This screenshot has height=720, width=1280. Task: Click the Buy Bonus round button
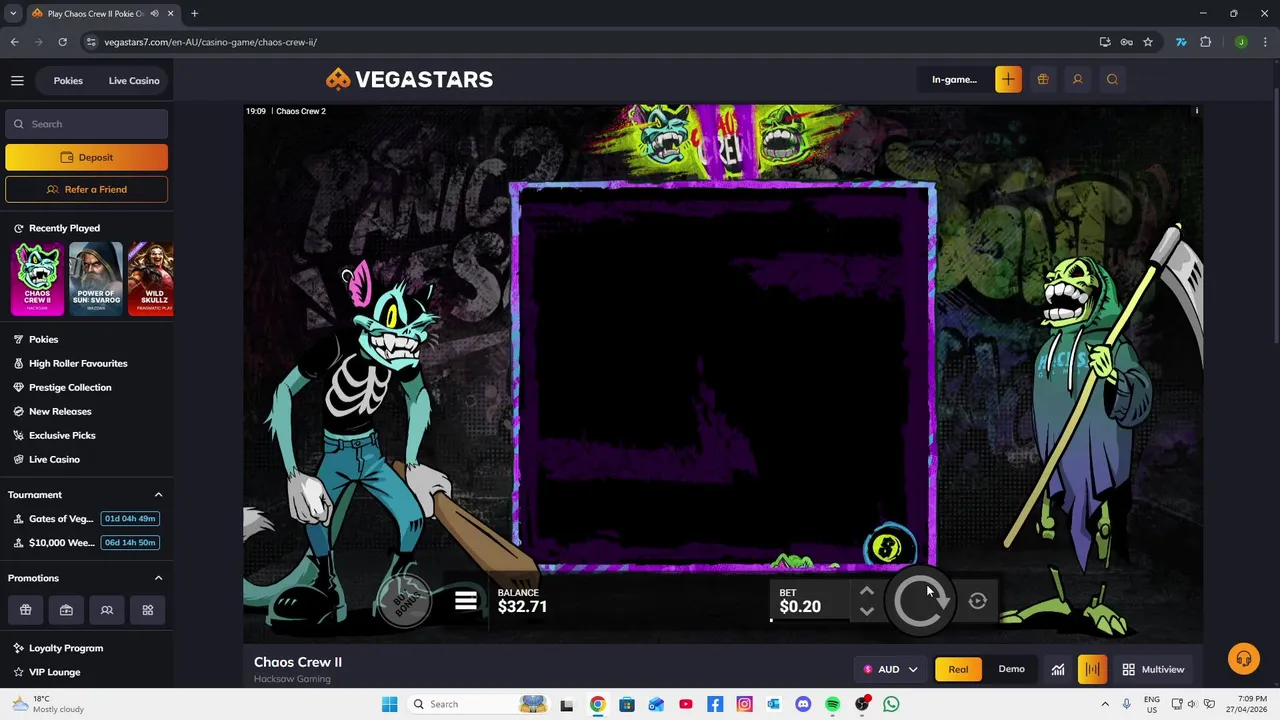tap(406, 601)
